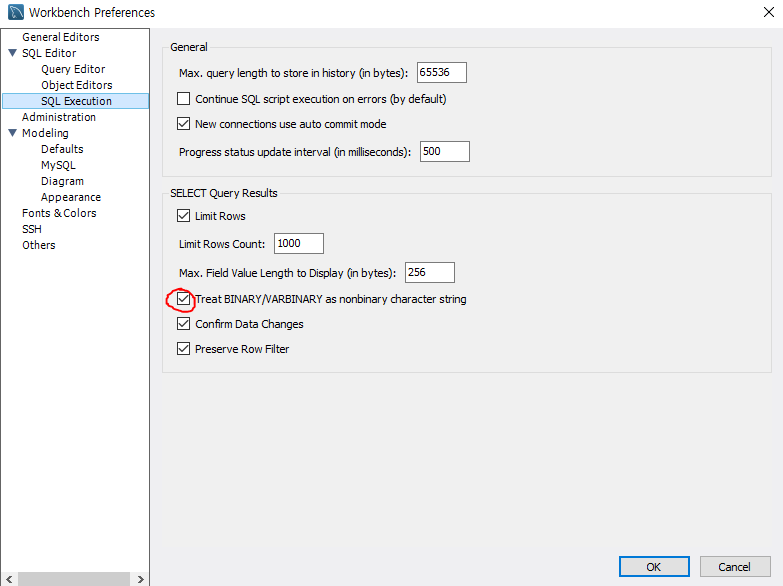Image resolution: width=783 pixels, height=586 pixels.
Task: Toggle New connections use auto commit mode
Action: click(x=183, y=123)
